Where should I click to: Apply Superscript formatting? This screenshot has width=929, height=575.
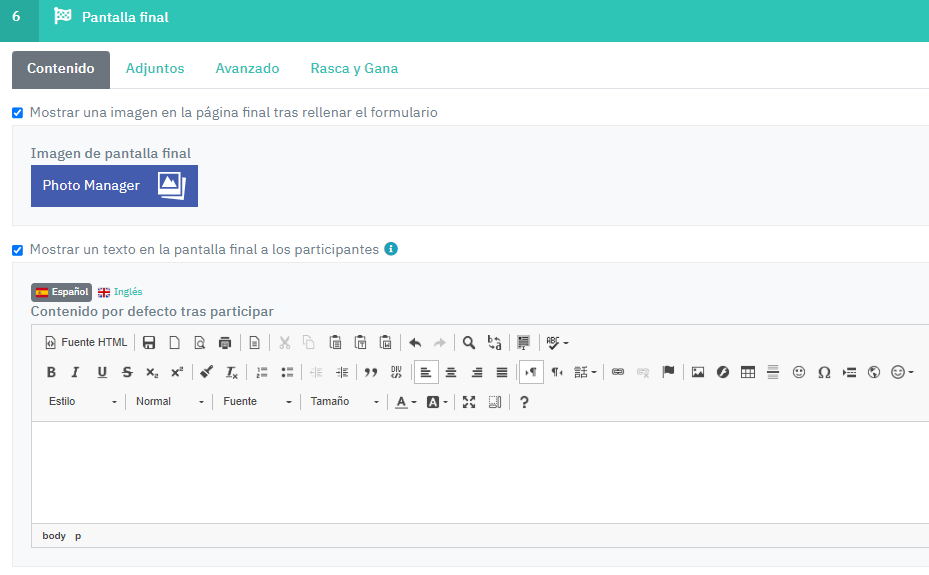(x=177, y=372)
